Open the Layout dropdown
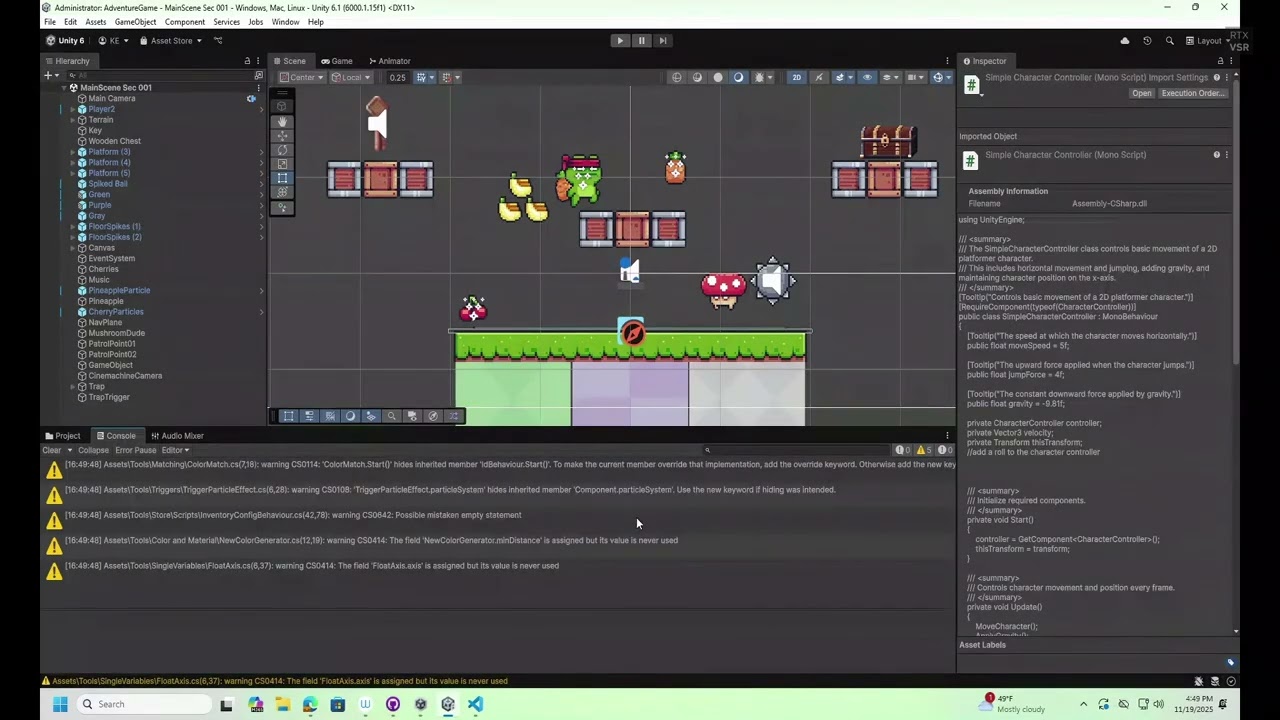This screenshot has height=720, width=1280. point(1209,41)
